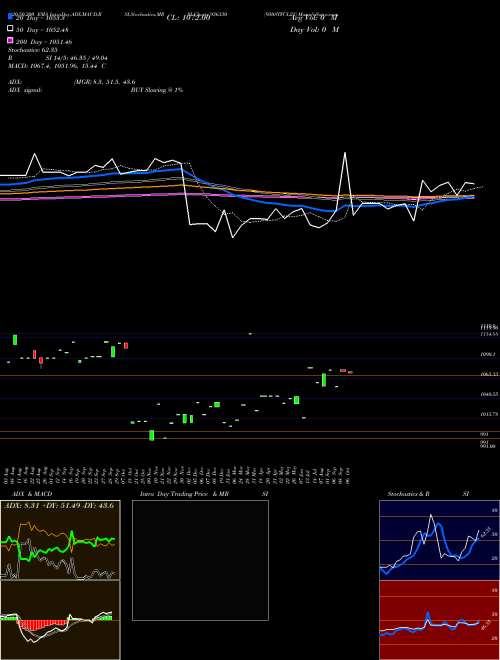Click the 1015.78 price axis label
The height and width of the screenshot is (660, 500).
(x=489, y=414)
